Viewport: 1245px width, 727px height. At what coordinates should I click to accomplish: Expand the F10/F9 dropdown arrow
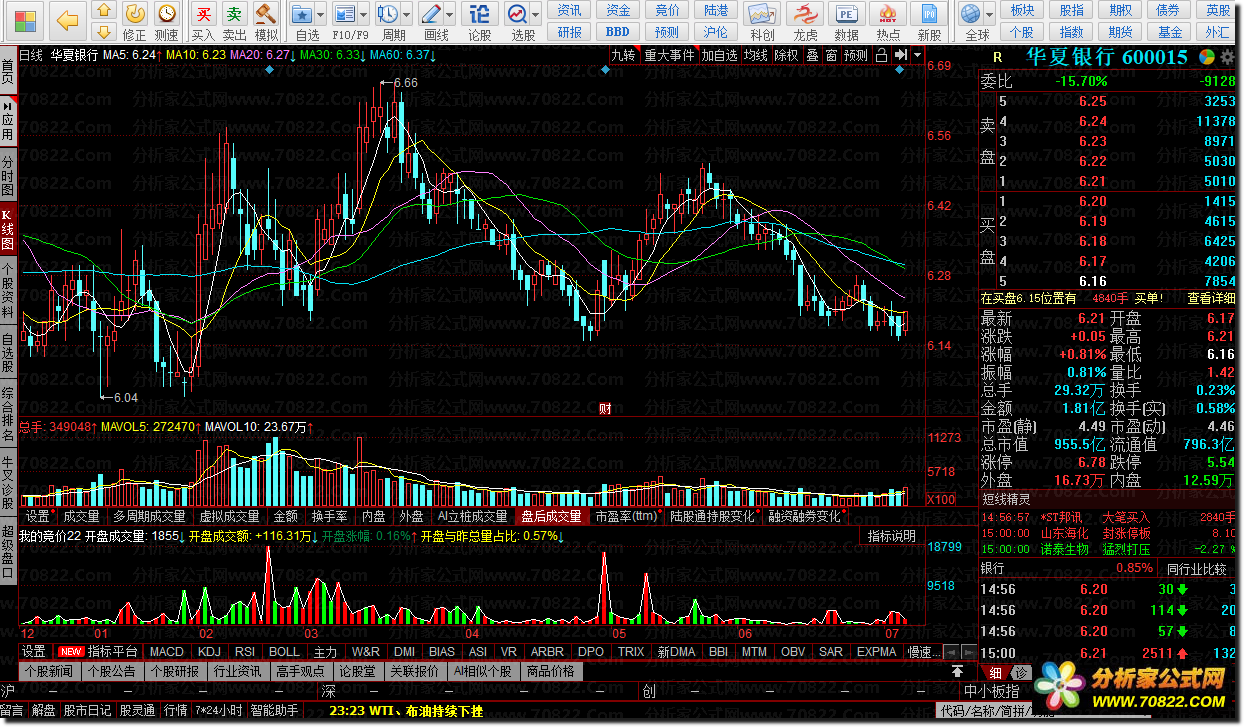pyautogui.click(x=363, y=15)
